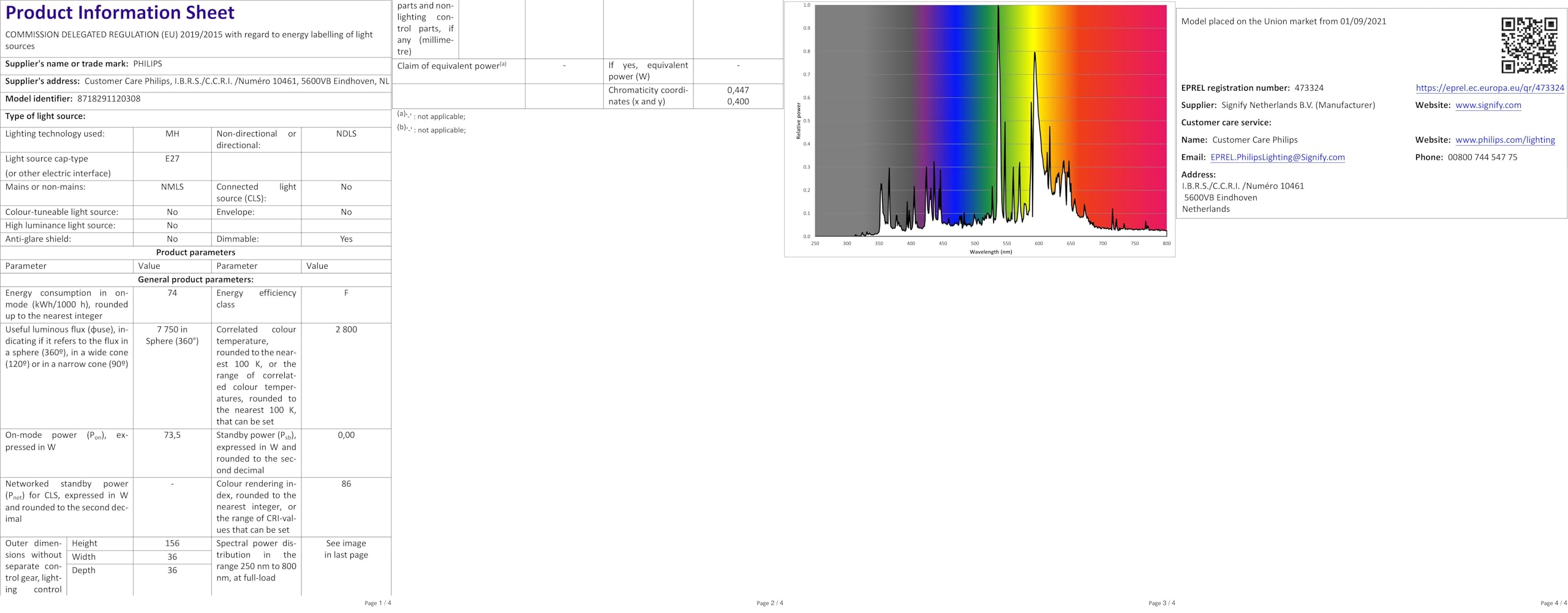
Task: Click the Dimmable value Yes
Action: click(x=346, y=239)
